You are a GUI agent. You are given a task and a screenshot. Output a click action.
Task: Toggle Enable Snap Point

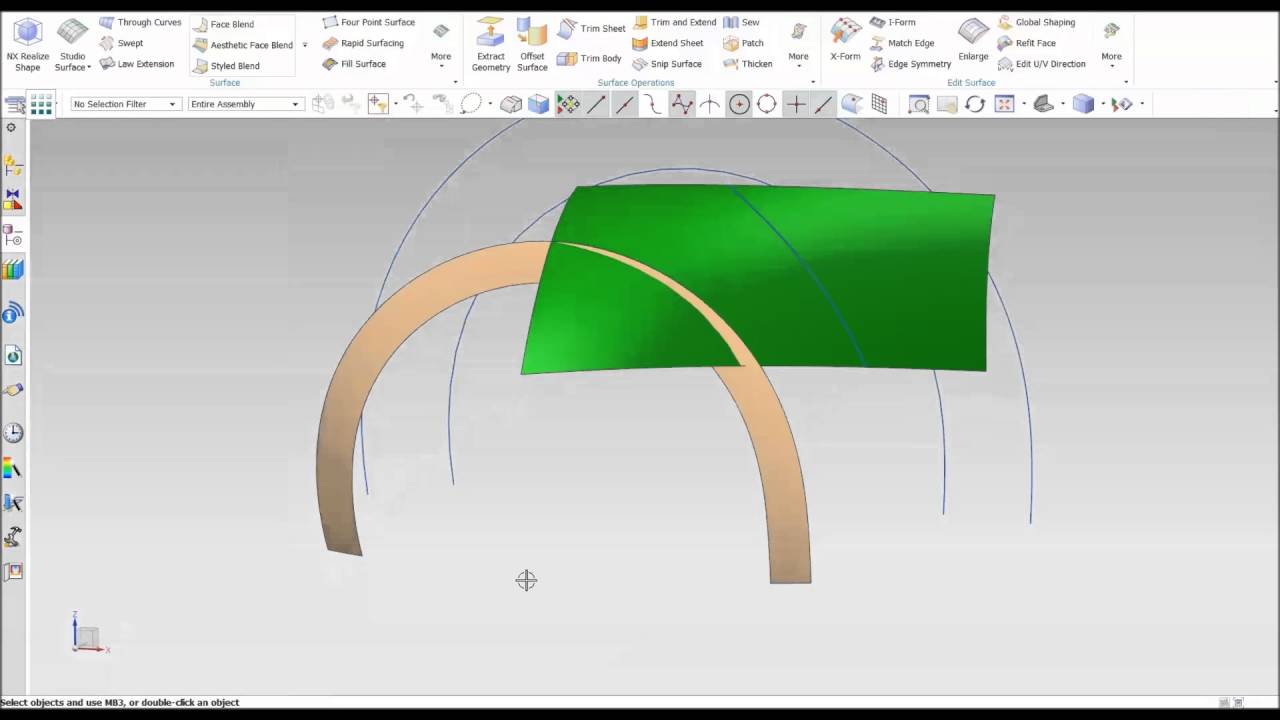pos(568,104)
